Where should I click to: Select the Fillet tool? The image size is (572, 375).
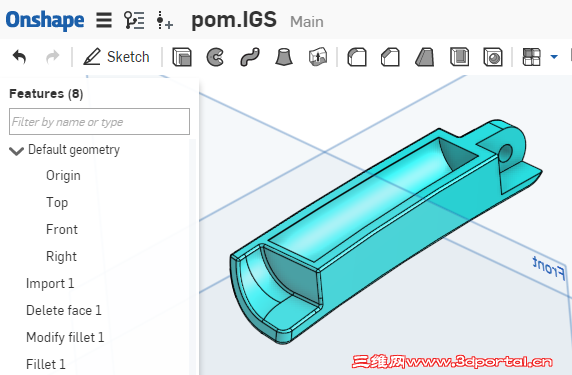click(357, 57)
